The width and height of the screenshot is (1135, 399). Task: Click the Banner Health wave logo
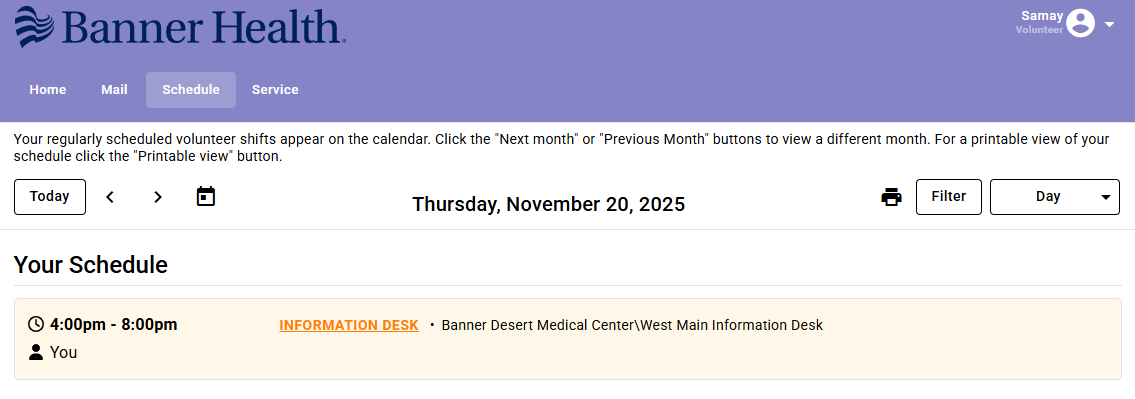click(35, 25)
